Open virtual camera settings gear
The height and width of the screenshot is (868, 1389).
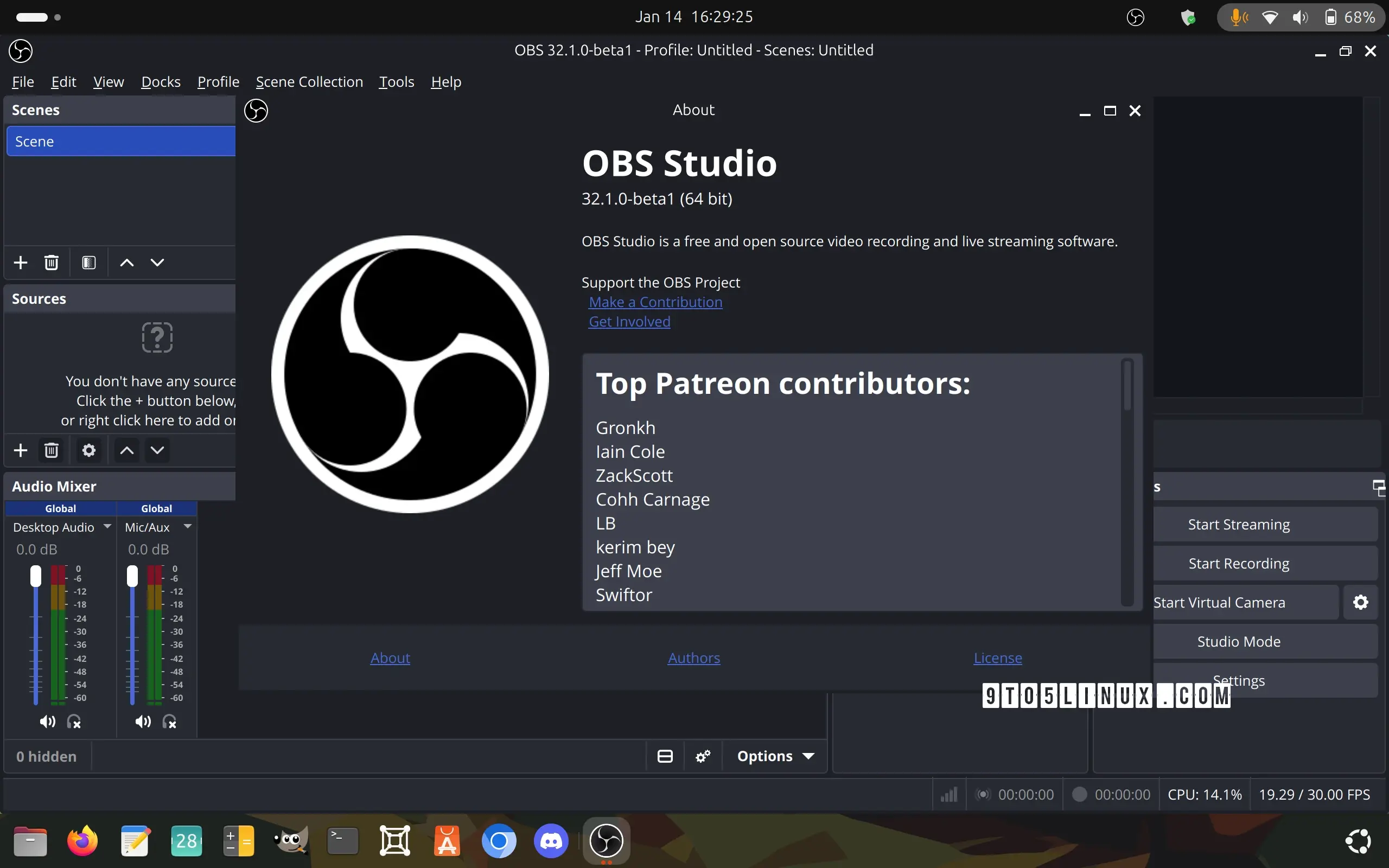pyautogui.click(x=1360, y=602)
